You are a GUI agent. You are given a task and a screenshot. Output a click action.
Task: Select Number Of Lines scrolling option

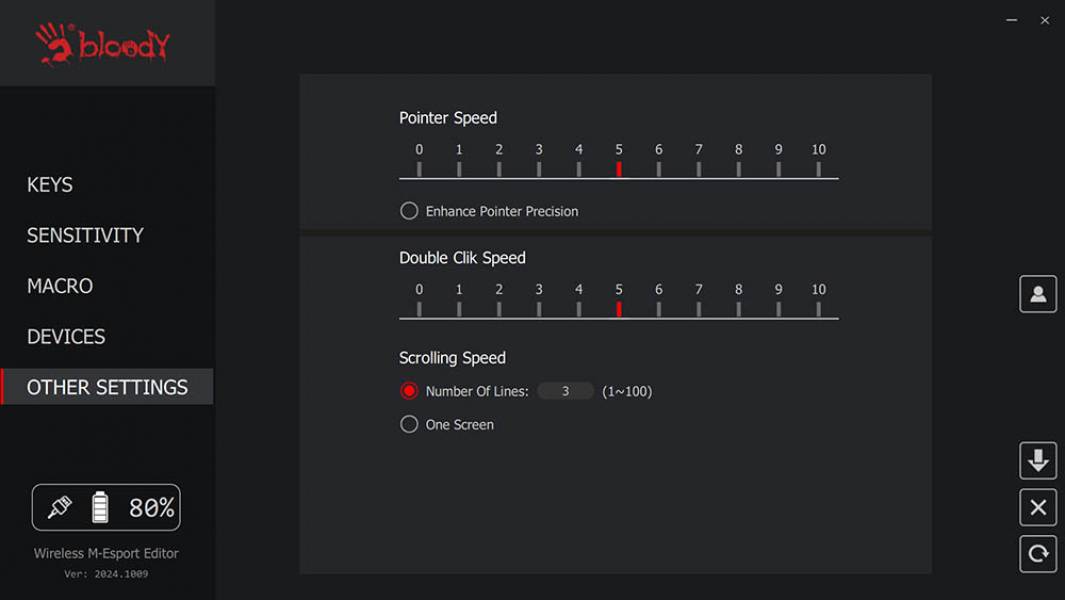pyautogui.click(x=409, y=391)
